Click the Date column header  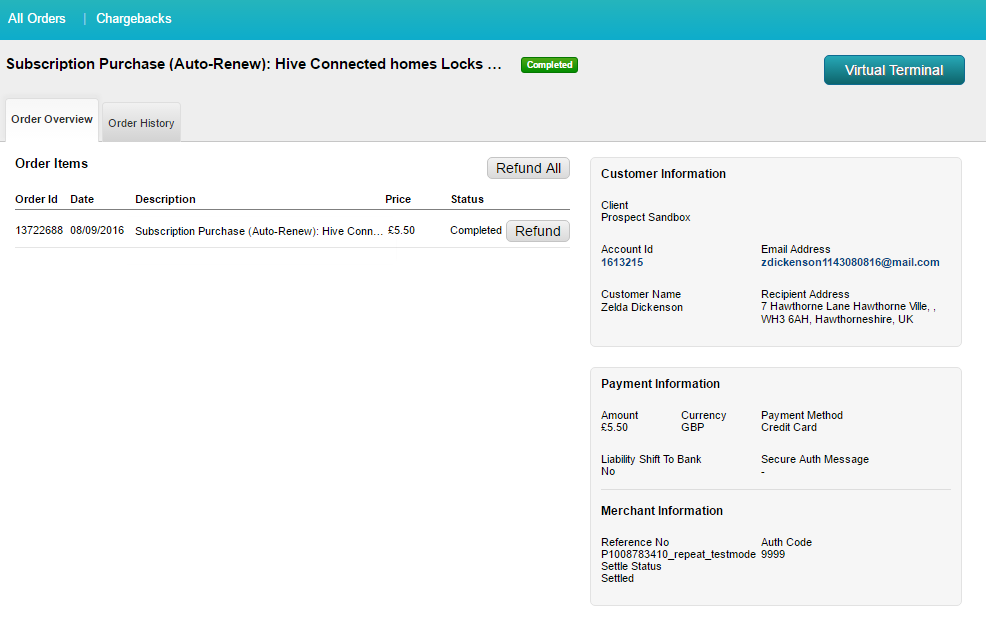[82, 199]
